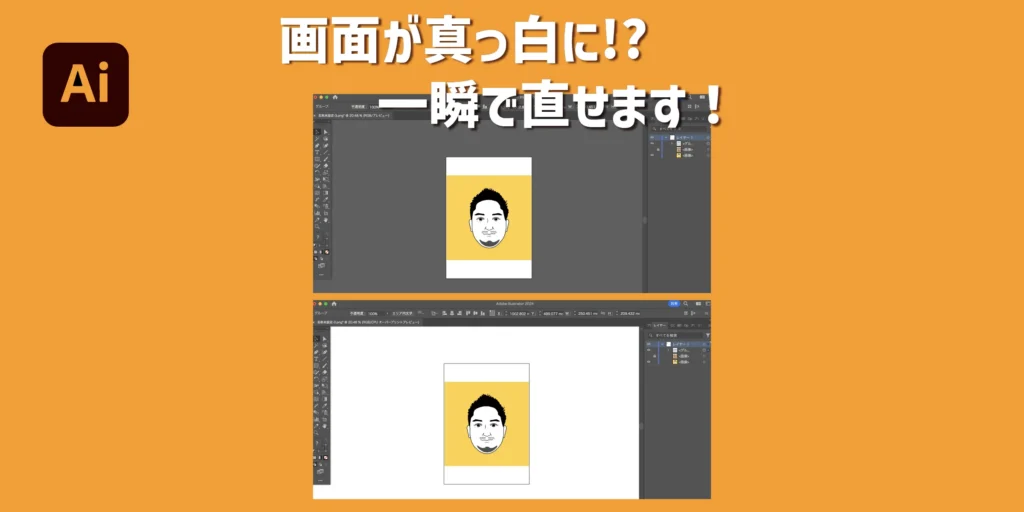Choose the Magic Wand tool in lower window

point(317,345)
